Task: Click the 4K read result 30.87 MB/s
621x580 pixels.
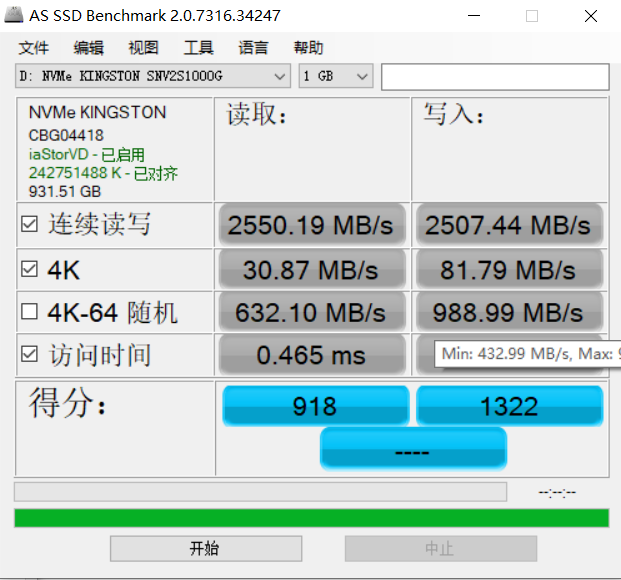Action: [312, 270]
